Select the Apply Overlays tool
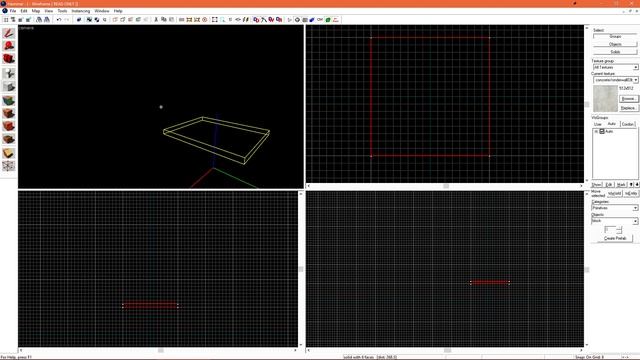 click(x=9, y=139)
